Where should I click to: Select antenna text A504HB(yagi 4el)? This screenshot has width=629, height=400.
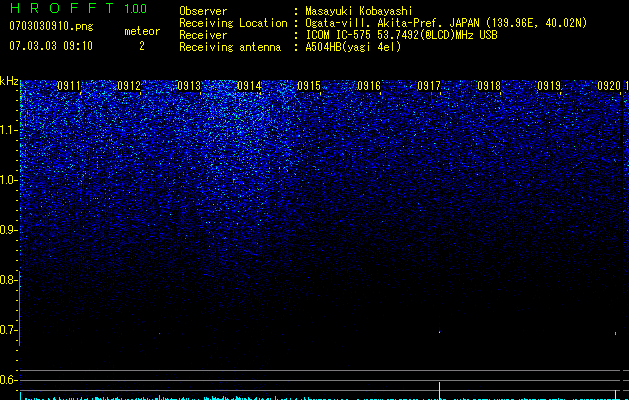point(353,47)
